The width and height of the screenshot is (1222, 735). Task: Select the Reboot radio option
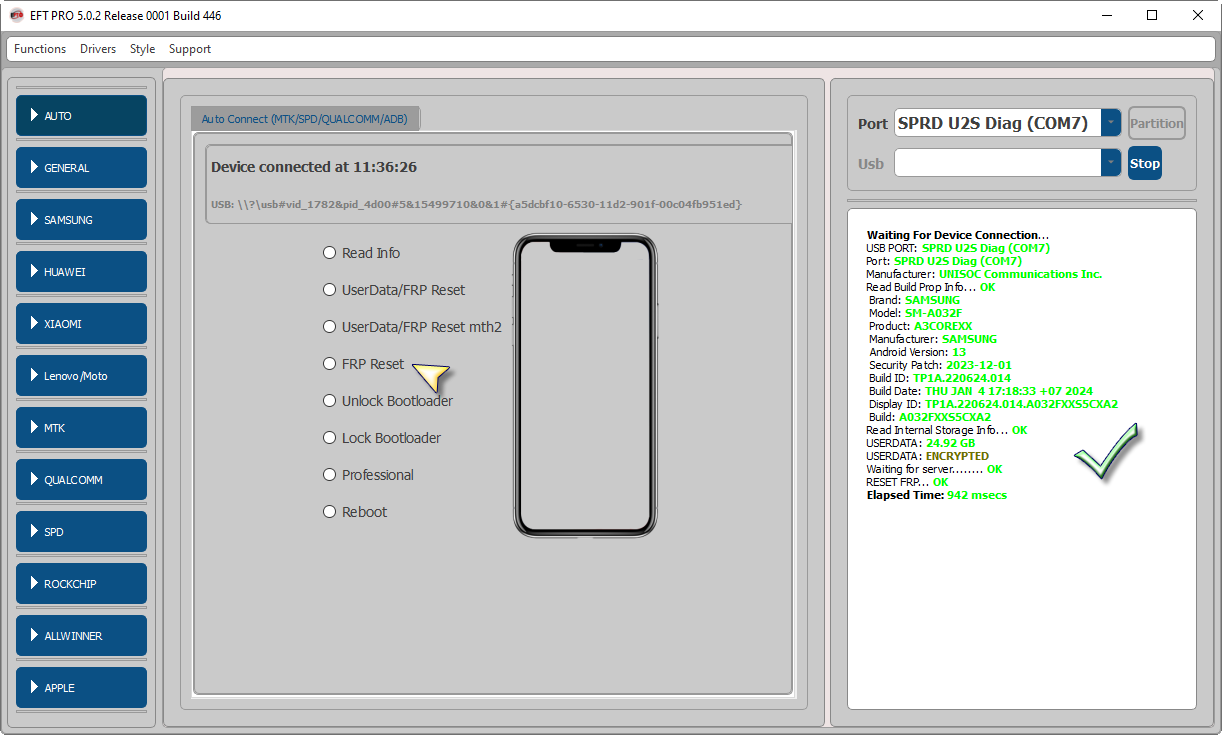tap(354, 512)
